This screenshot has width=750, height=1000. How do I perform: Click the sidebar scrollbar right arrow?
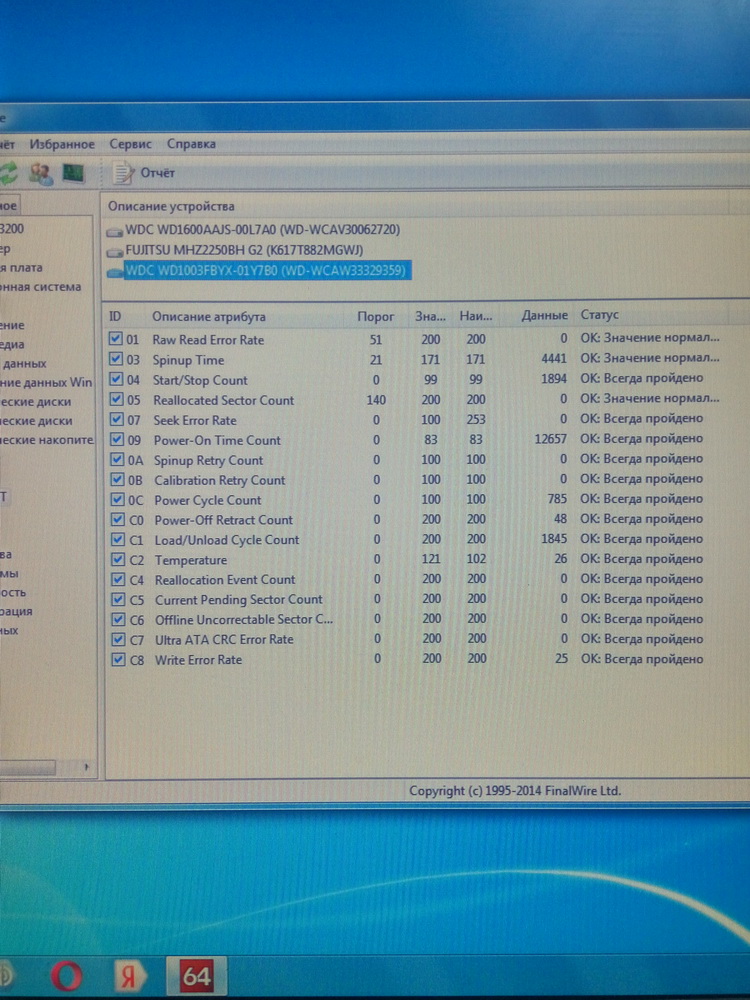87,767
